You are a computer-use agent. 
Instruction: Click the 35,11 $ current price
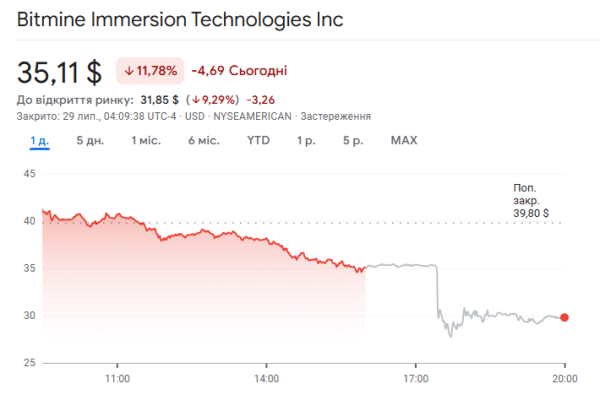click(59, 72)
